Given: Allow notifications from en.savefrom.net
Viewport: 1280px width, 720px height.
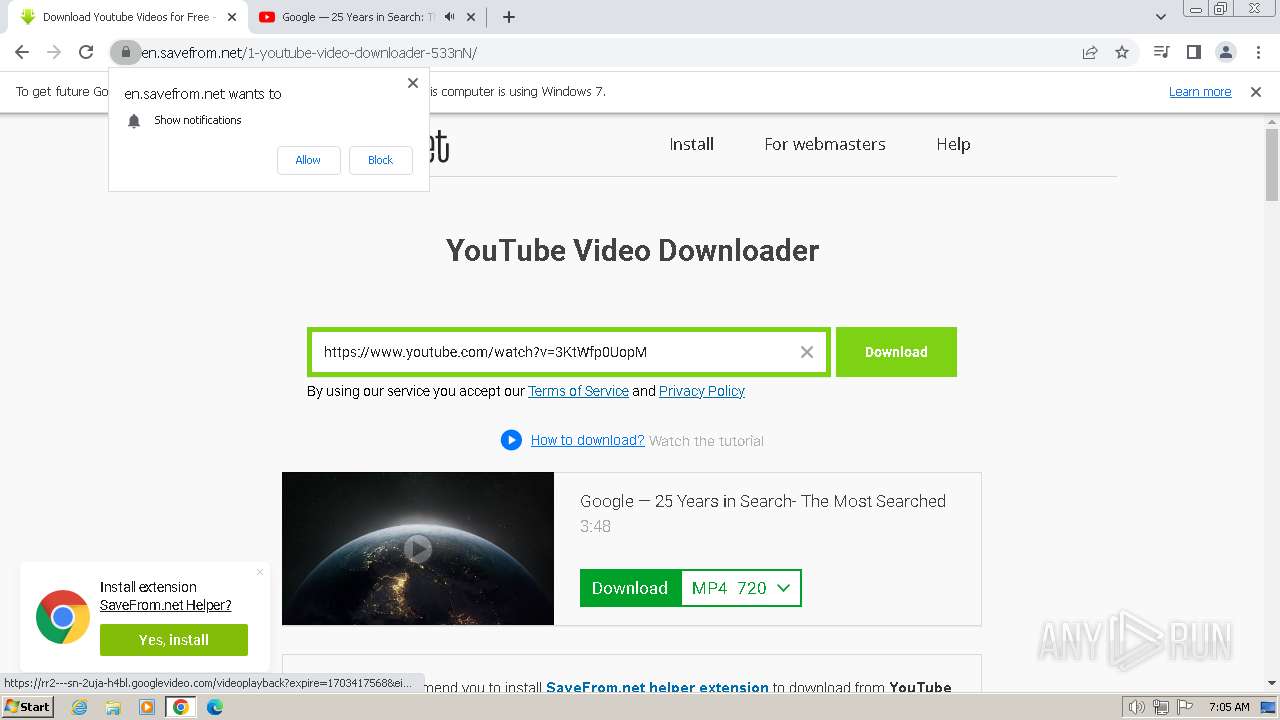Looking at the screenshot, I should (308, 160).
